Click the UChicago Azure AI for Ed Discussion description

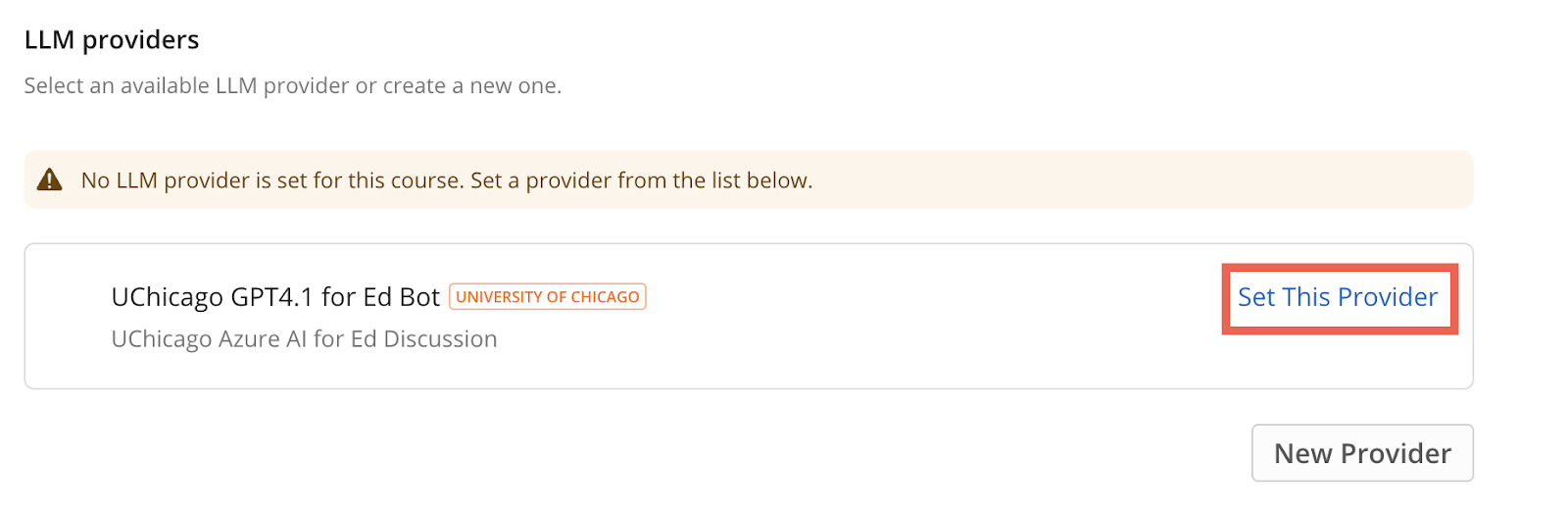tap(304, 339)
